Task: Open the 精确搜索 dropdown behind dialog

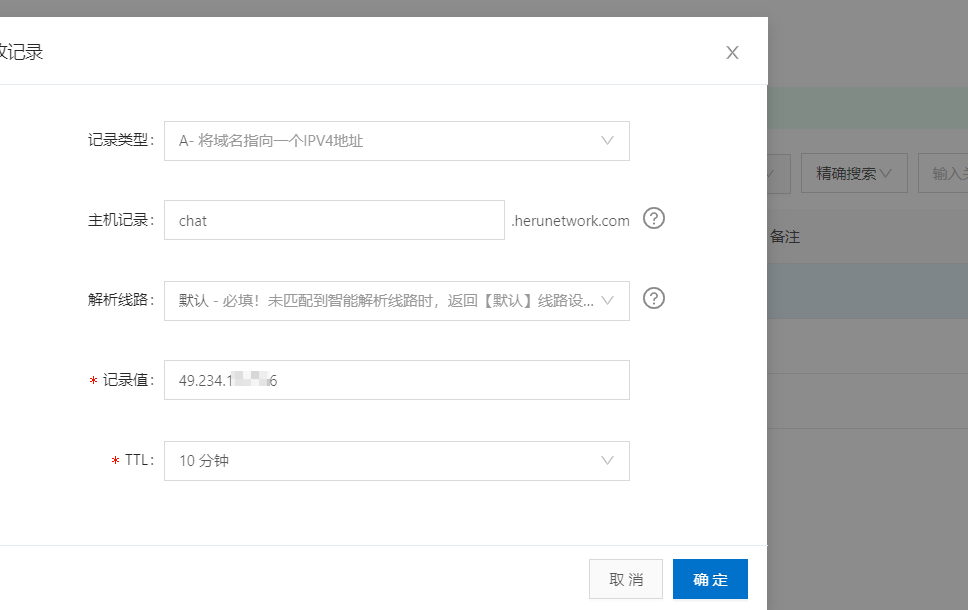Action: [853, 173]
